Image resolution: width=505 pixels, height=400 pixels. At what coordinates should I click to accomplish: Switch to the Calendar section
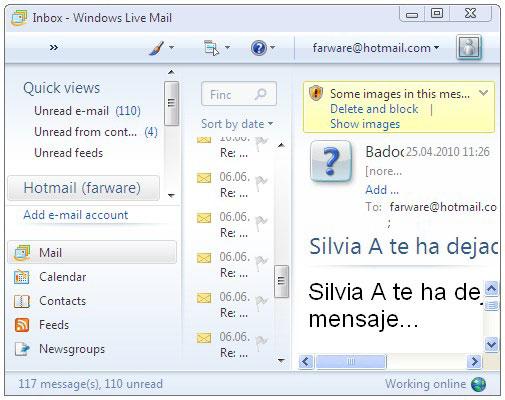point(63,277)
